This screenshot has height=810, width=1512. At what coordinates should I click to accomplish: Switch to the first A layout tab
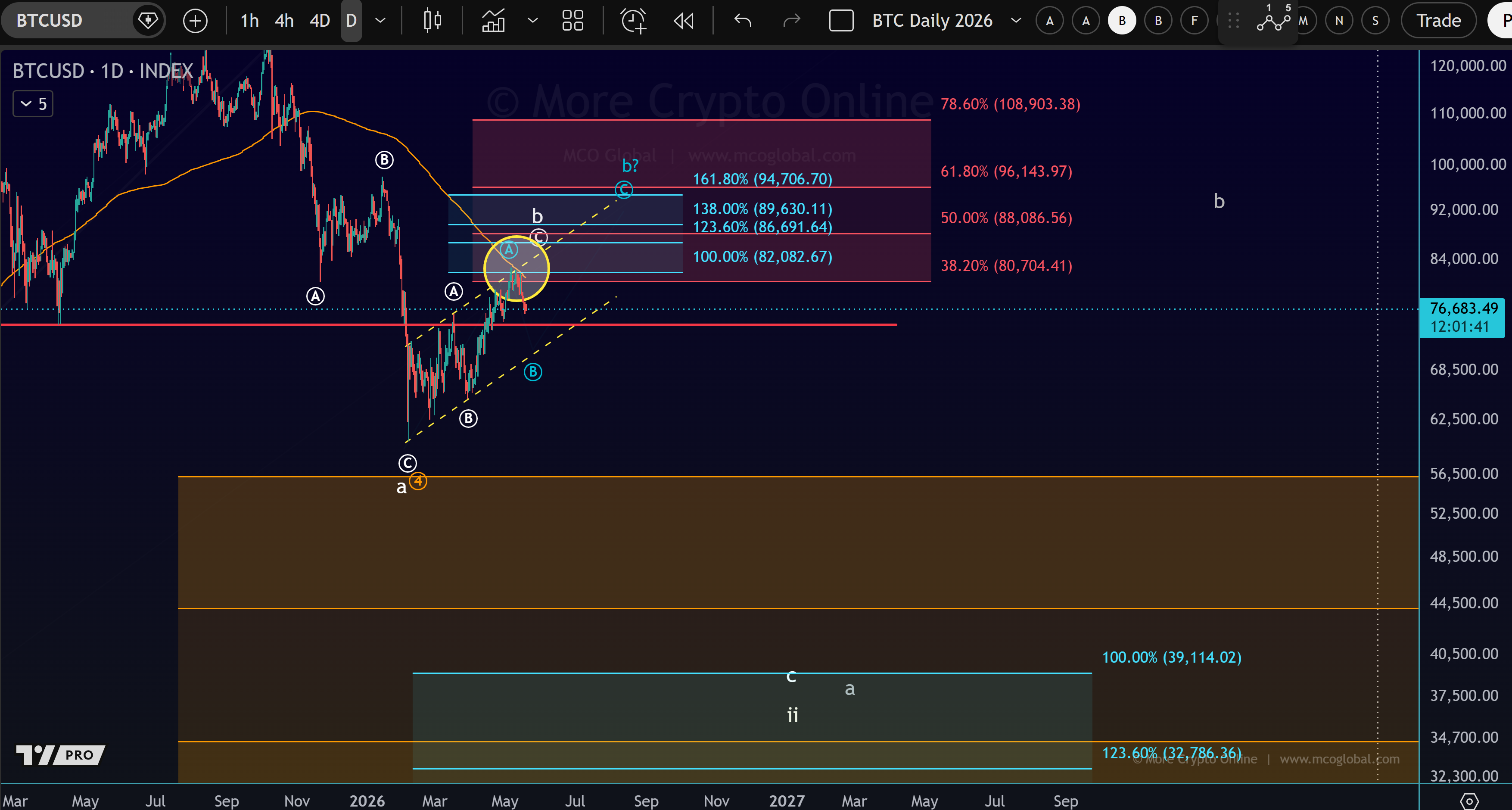point(1049,21)
